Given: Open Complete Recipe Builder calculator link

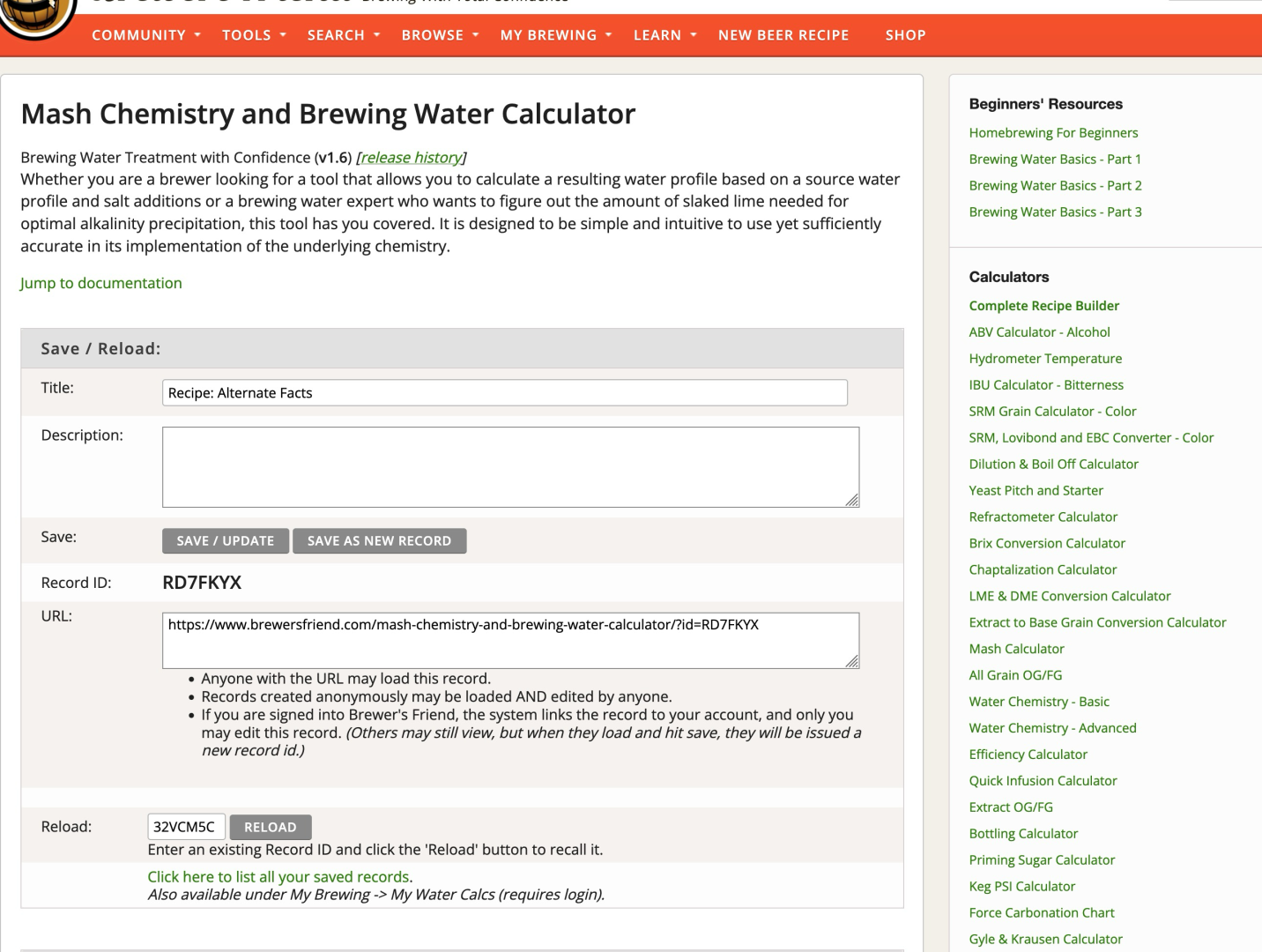Looking at the screenshot, I should tap(1043, 306).
